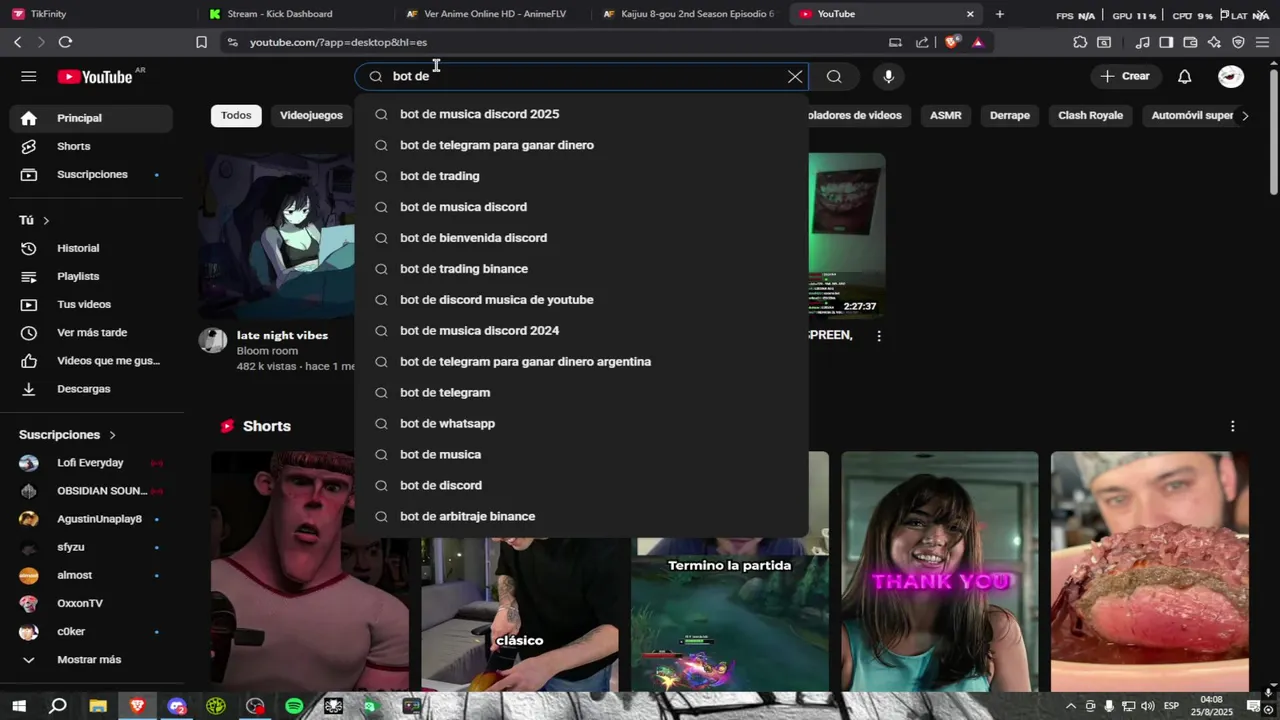Open Descargas in the sidebar
1280x720 pixels.
click(x=91, y=388)
